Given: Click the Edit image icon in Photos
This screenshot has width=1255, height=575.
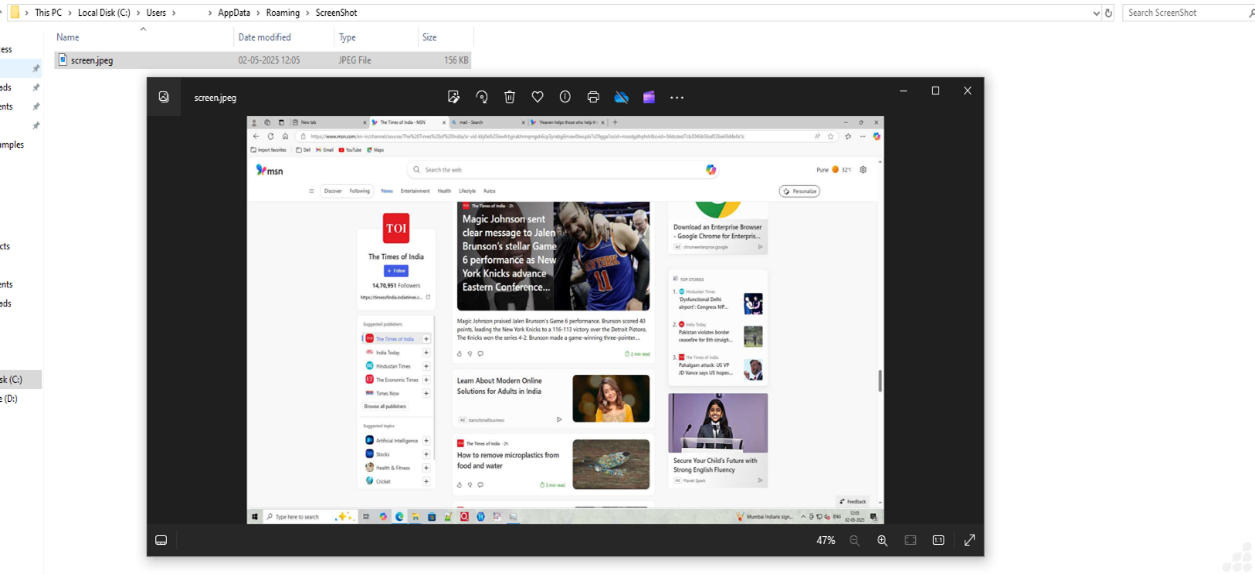Looking at the screenshot, I should click(454, 97).
